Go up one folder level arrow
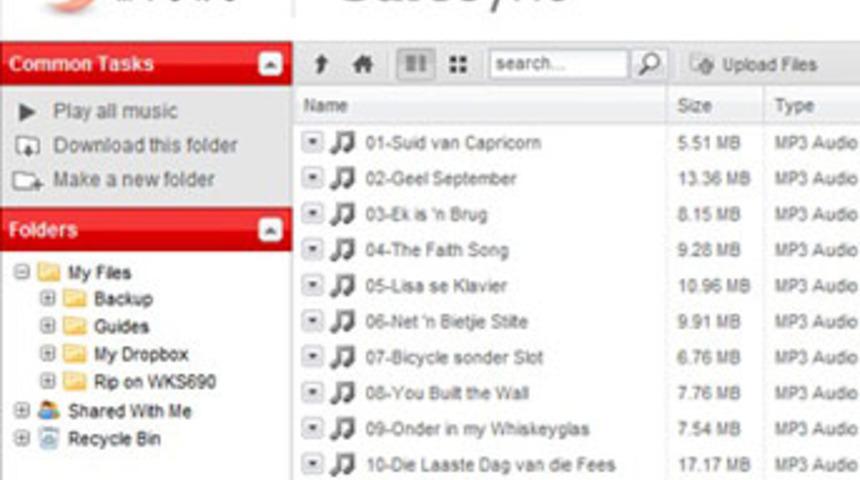Image resolution: width=860 pixels, height=480 pixels. 321,64
